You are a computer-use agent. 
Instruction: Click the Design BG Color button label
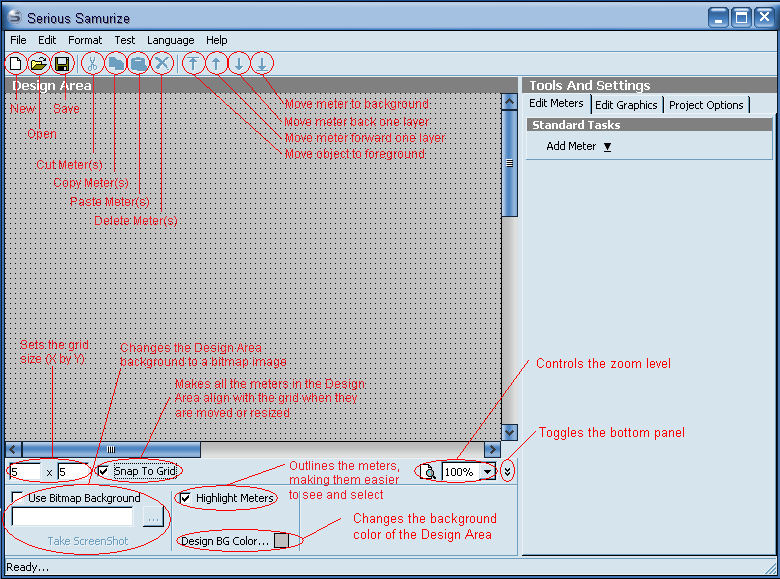click(225, 541)
